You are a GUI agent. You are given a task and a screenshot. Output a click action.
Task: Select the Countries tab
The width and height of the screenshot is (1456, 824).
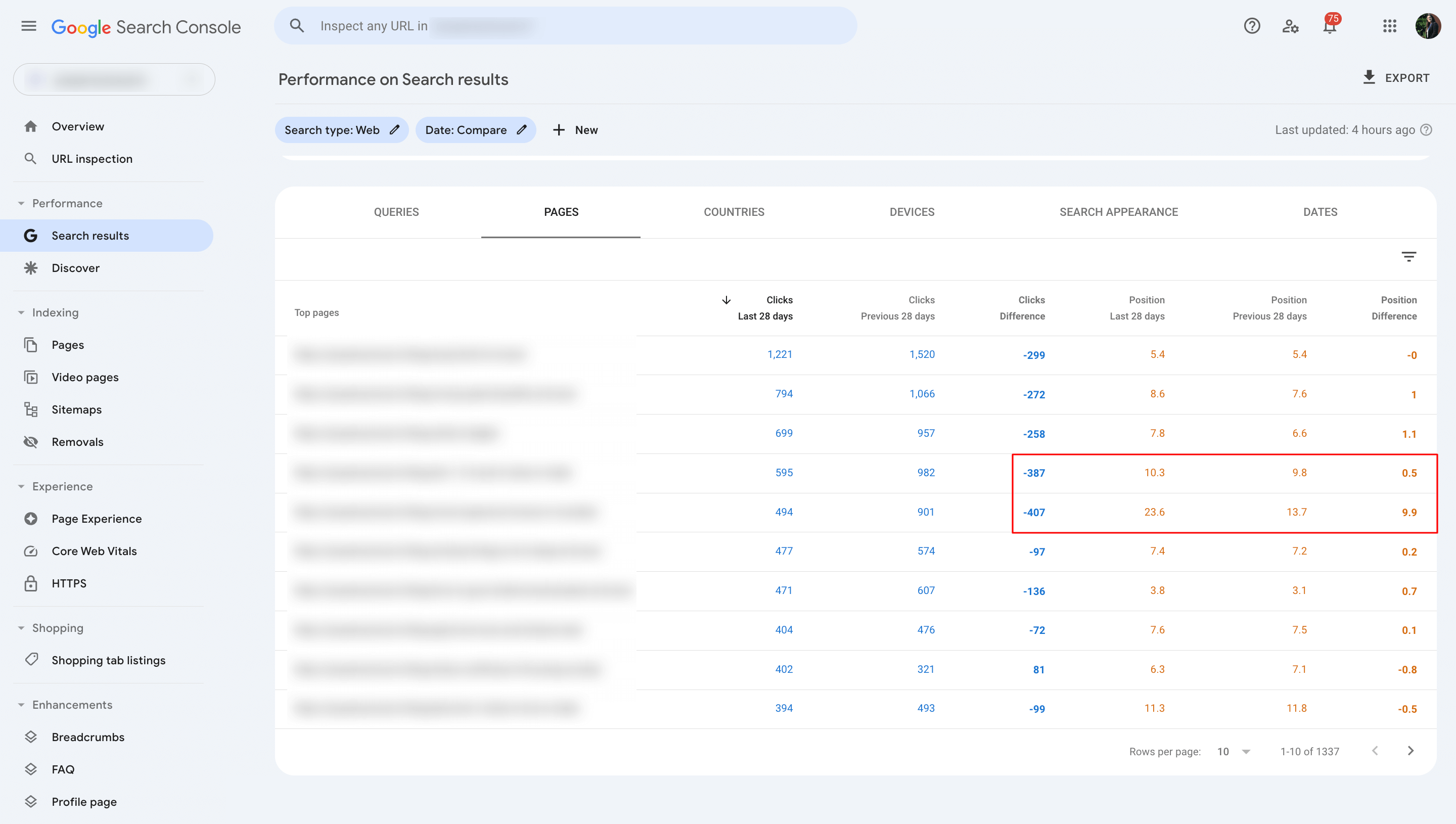pyautogui.click(x=734, y=212)
